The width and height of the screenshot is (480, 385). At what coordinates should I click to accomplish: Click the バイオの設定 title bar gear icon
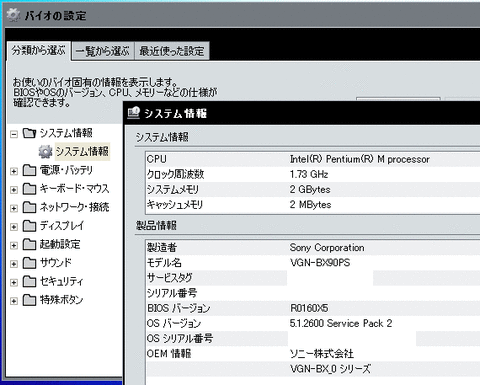(13, 15)
